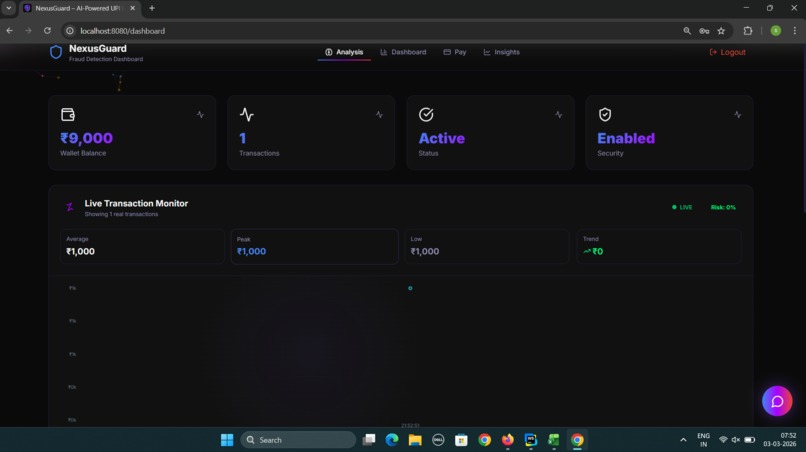Open the tab search dropdown arrow

pos(9,8)
